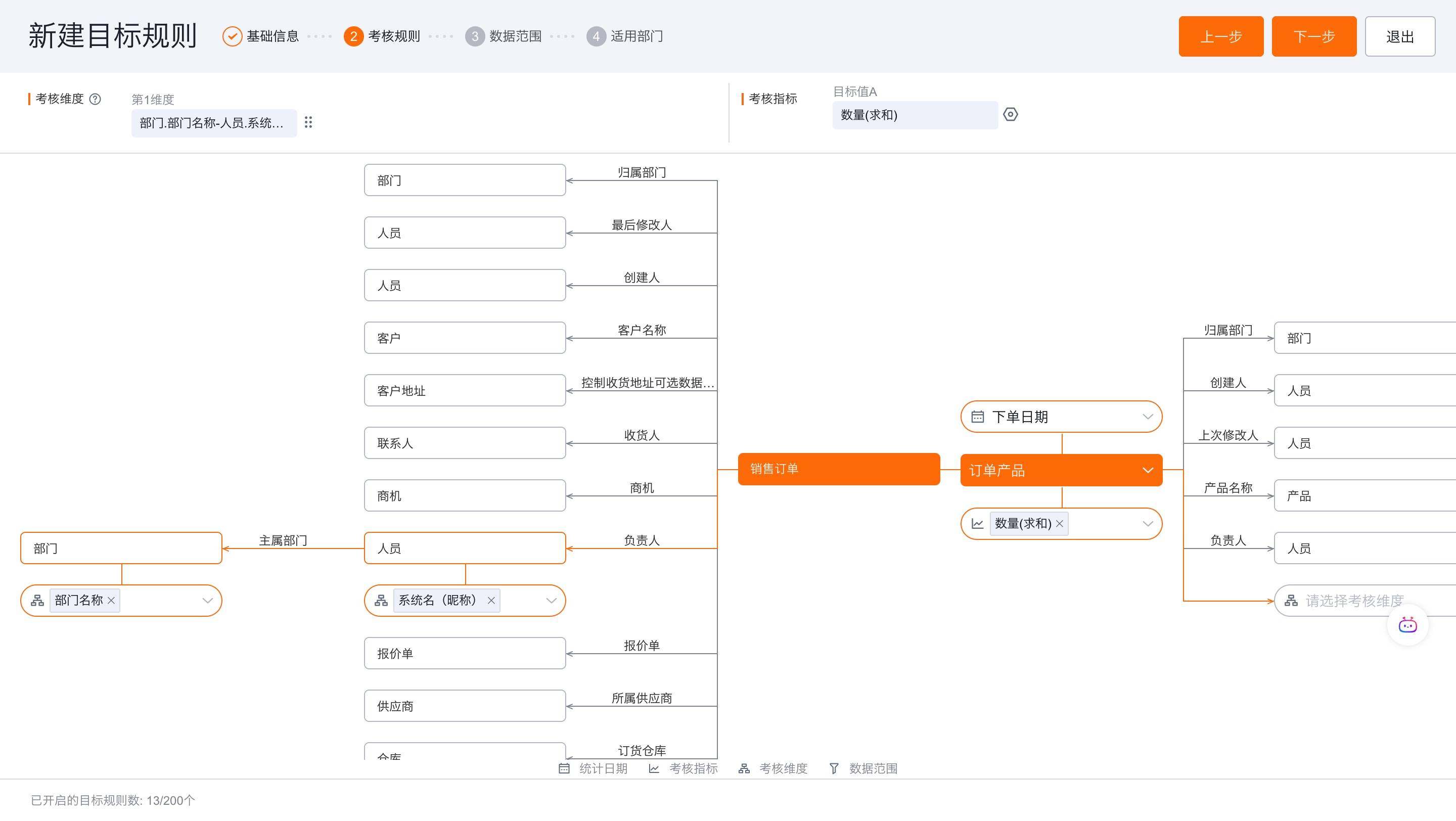Image resolution: width=1456 pixels, height=821 pixels.
Task: Click the drag handle beside 第1维度 tag
Action: [x=308, y=123]
